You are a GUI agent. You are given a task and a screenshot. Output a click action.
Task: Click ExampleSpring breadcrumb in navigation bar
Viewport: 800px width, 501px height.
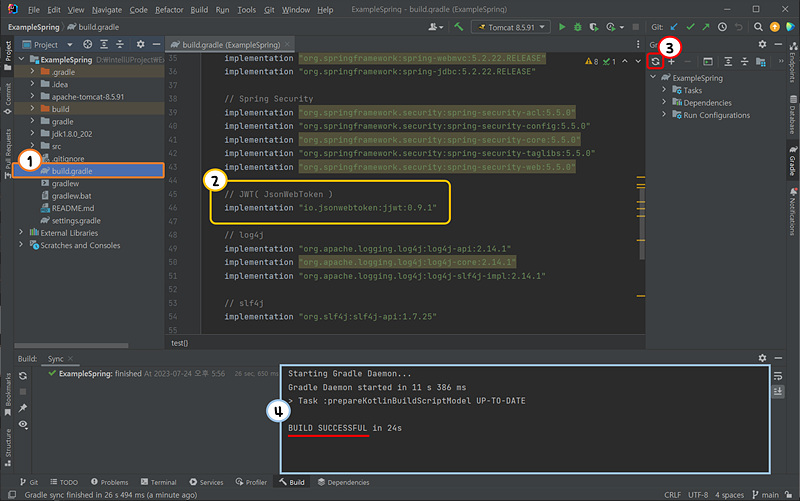pos(33,27)
